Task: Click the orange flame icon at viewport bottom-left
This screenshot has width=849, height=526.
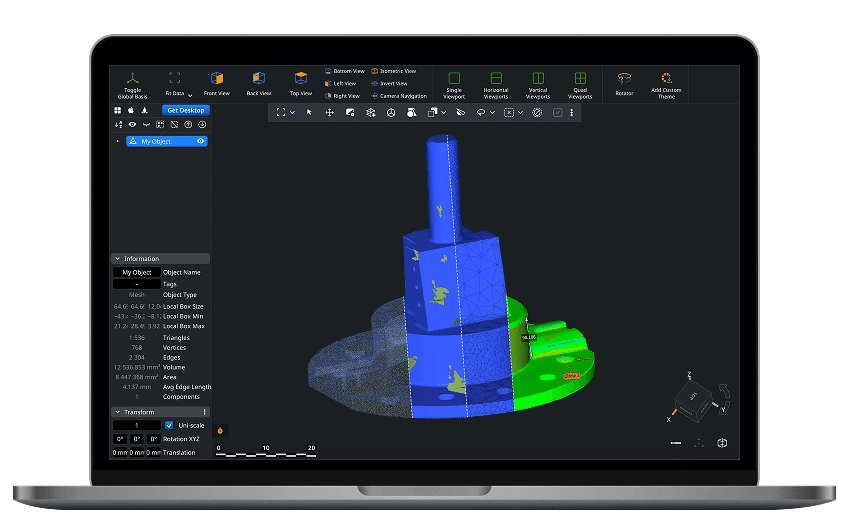Action: 220,431
